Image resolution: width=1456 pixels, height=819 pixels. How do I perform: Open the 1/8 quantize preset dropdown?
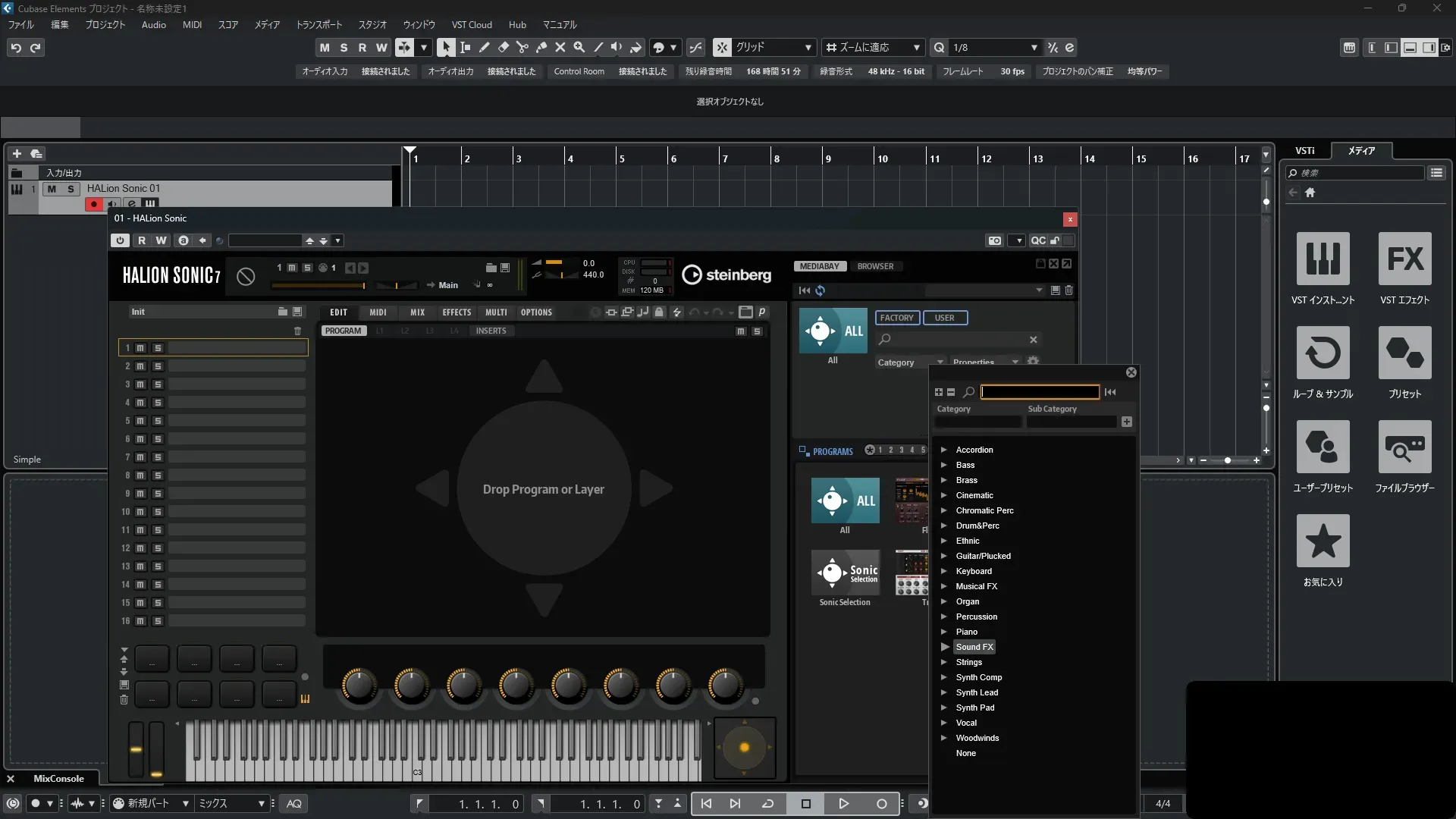pos(1034,47)
